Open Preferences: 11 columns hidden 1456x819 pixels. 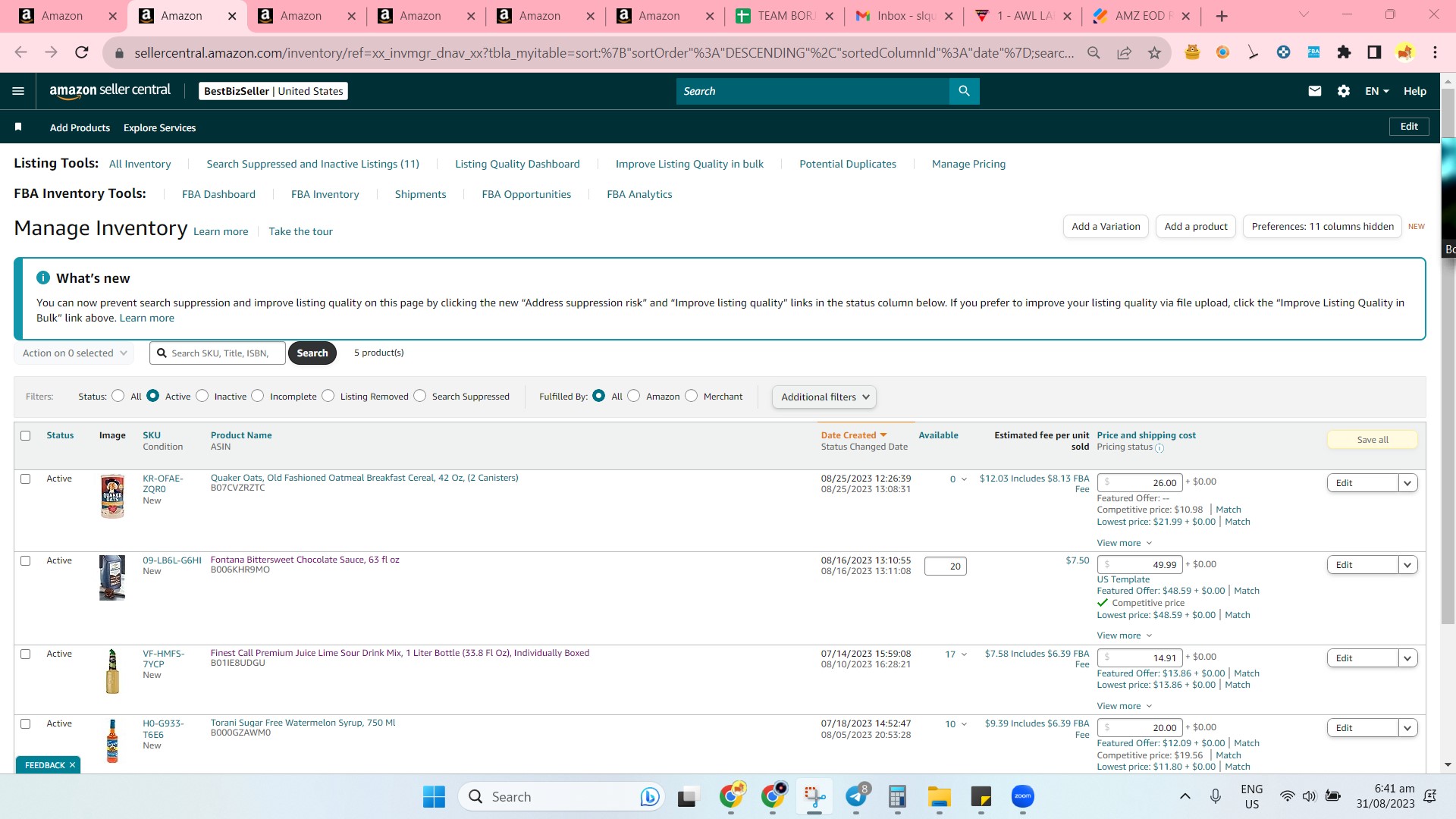pos(1323,227)
